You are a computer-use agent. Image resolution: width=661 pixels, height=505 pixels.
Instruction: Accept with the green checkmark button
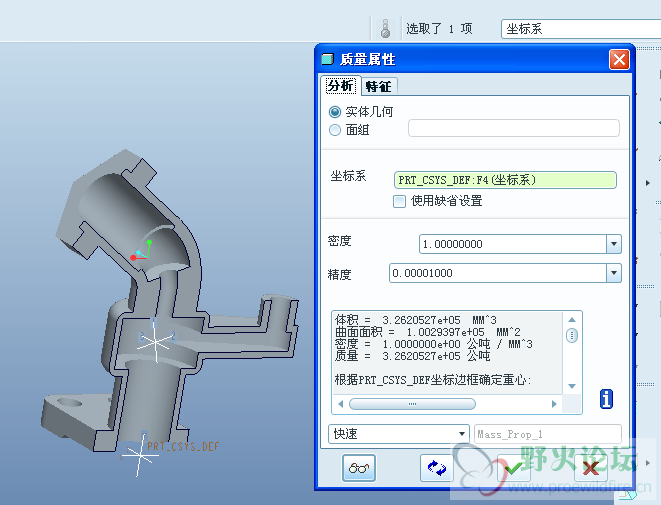pyautogui.click(x=513, y=468)
